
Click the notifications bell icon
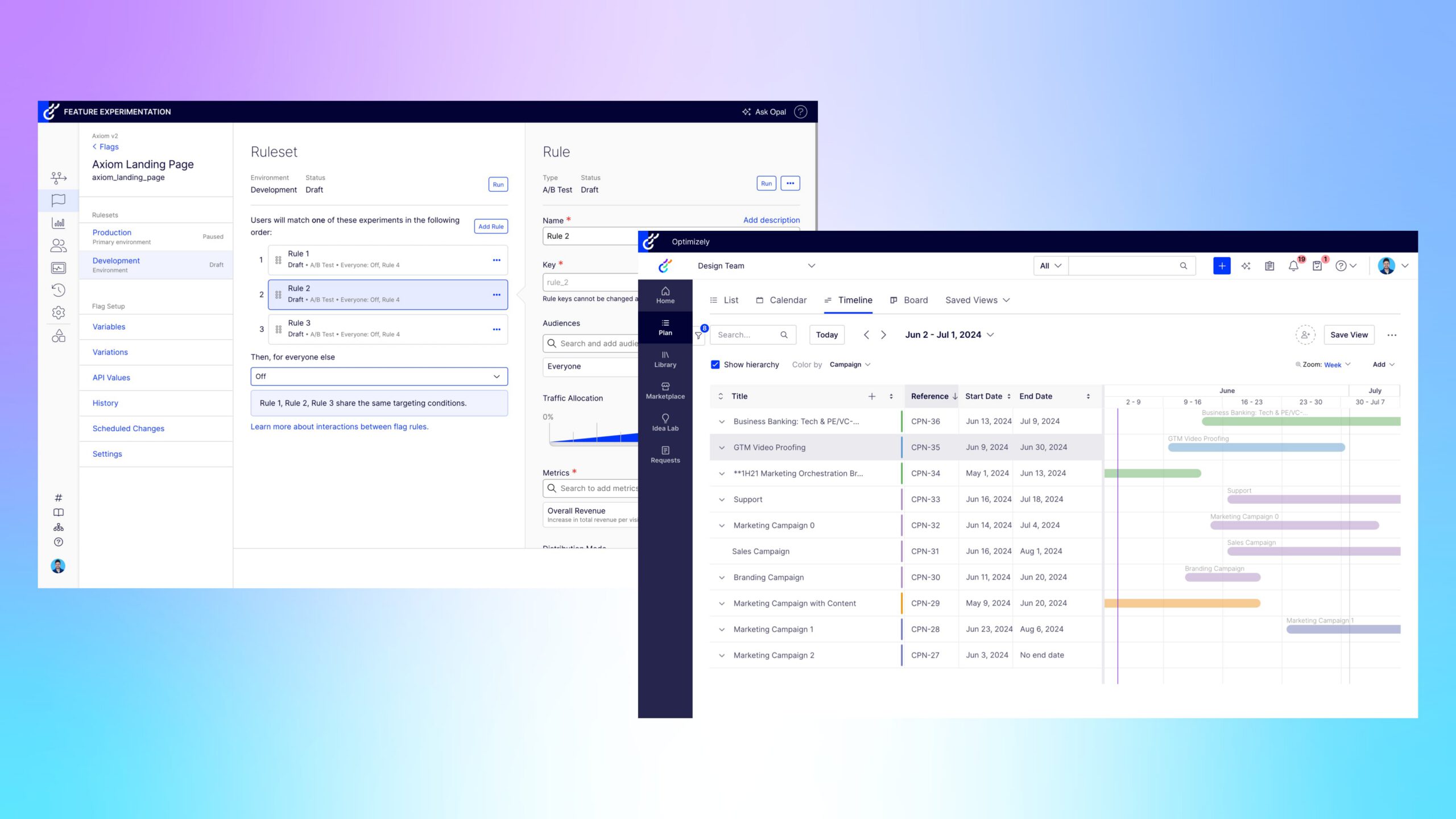point(1293,266)
